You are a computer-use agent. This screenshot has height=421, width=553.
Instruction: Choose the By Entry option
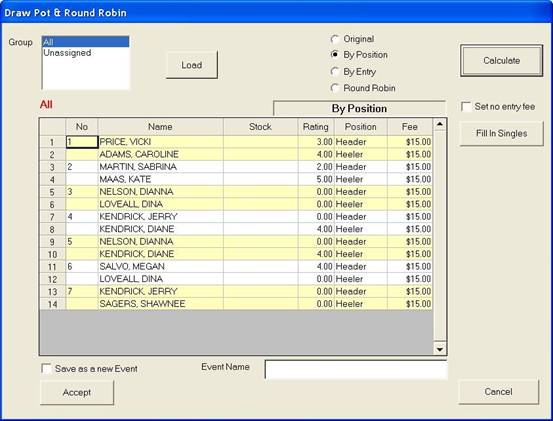click(335, 72)
